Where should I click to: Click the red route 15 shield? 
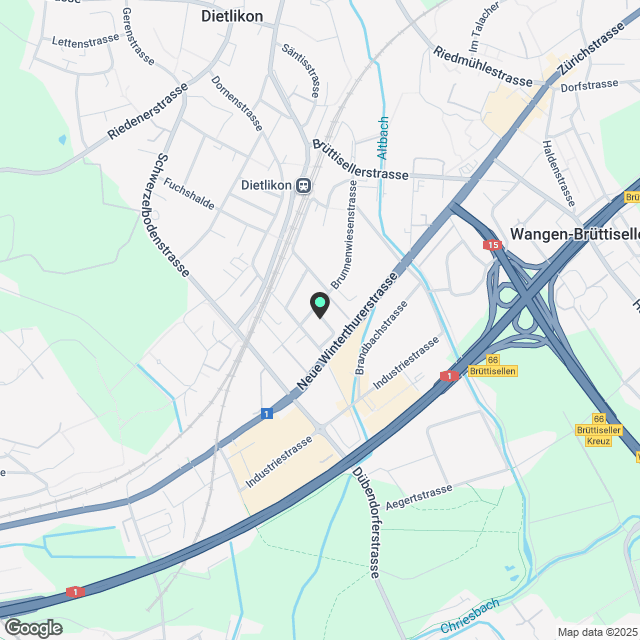[x=492, y=245]
